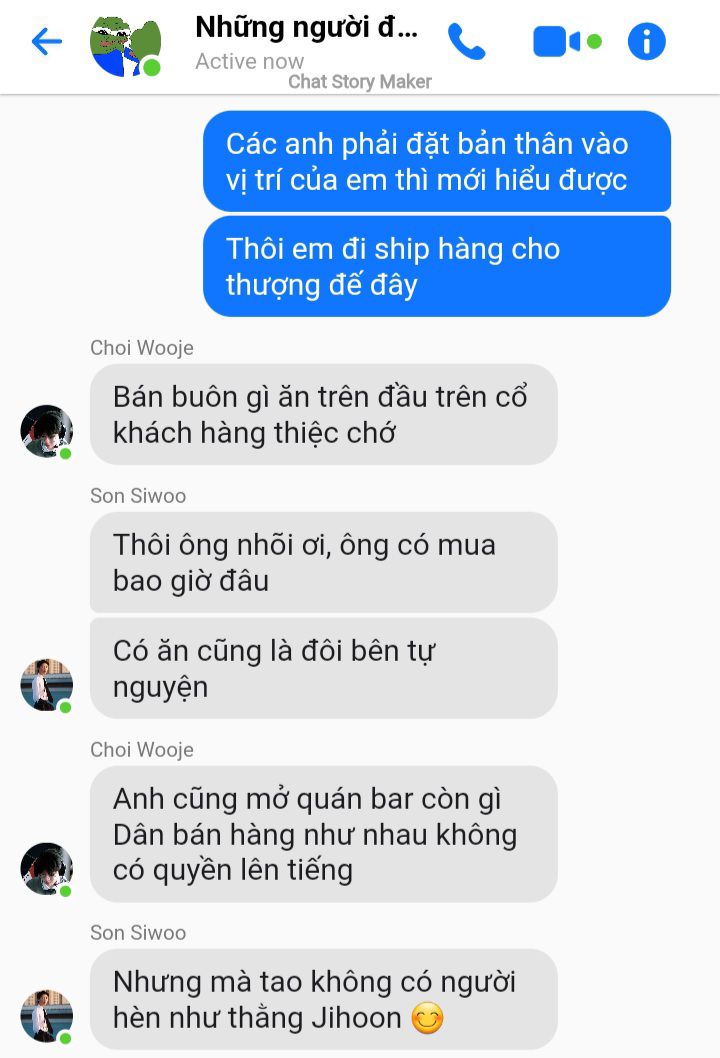720x1058 pixels.
Task: Tap Son Siwoo avatar beside tự nguyện message
Action: (x=47, y=685)
